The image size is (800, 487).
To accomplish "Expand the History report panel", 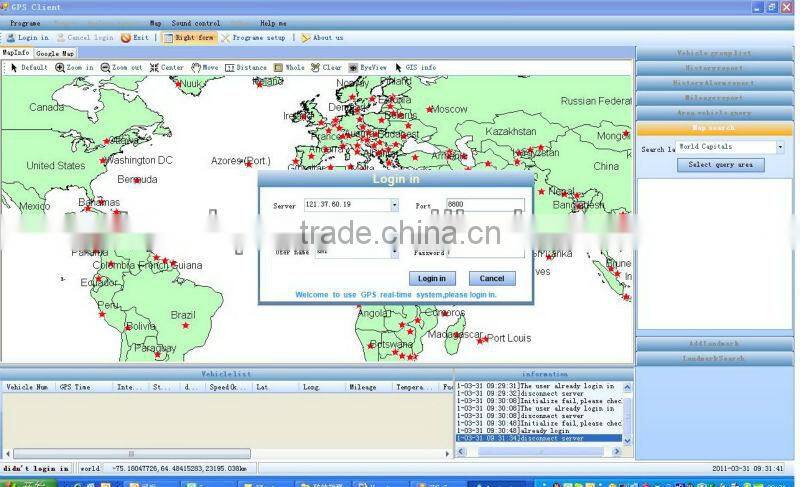I will [x=714, y=68].
